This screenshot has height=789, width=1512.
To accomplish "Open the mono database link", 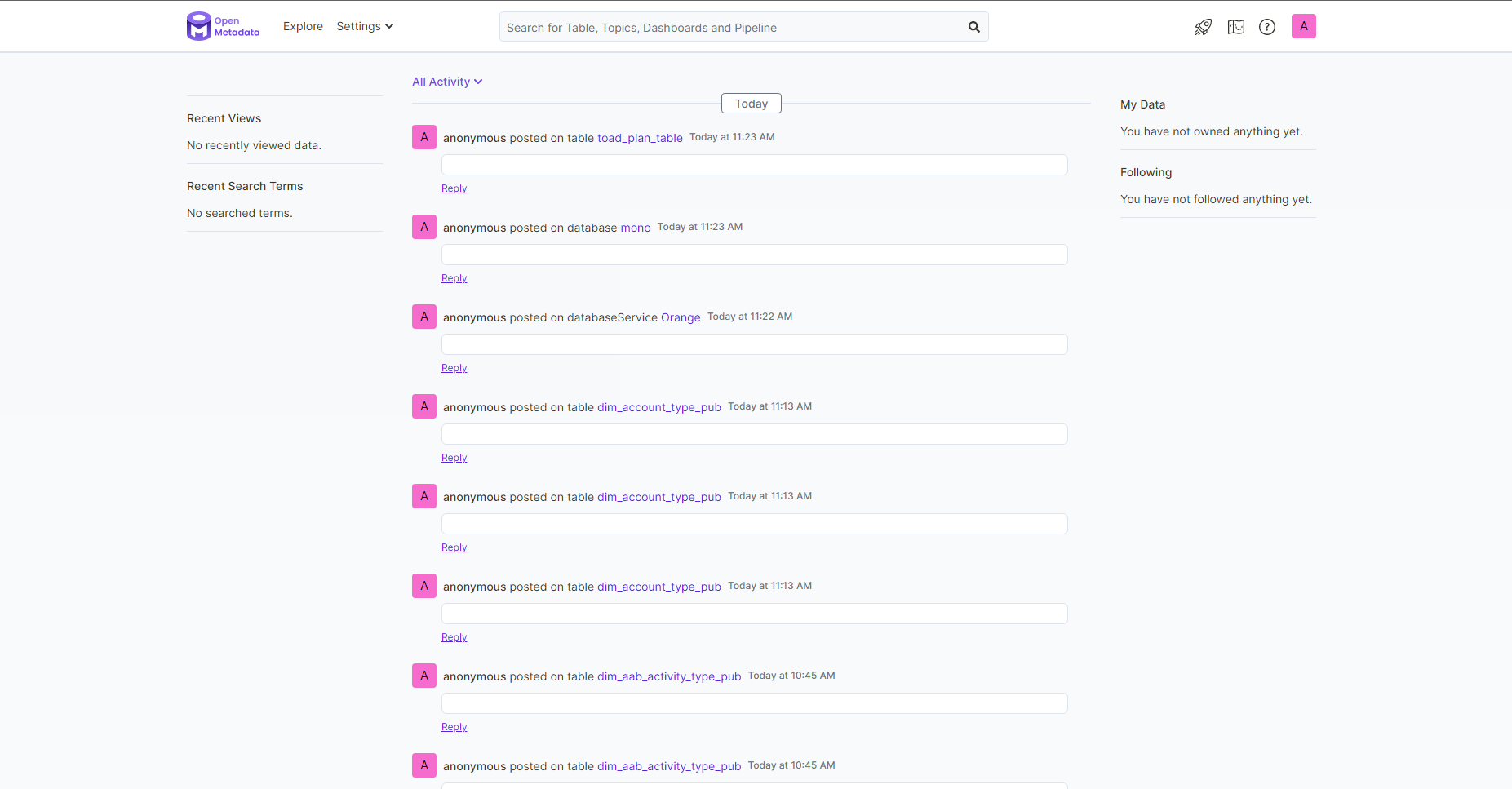I will pos(636,228).
